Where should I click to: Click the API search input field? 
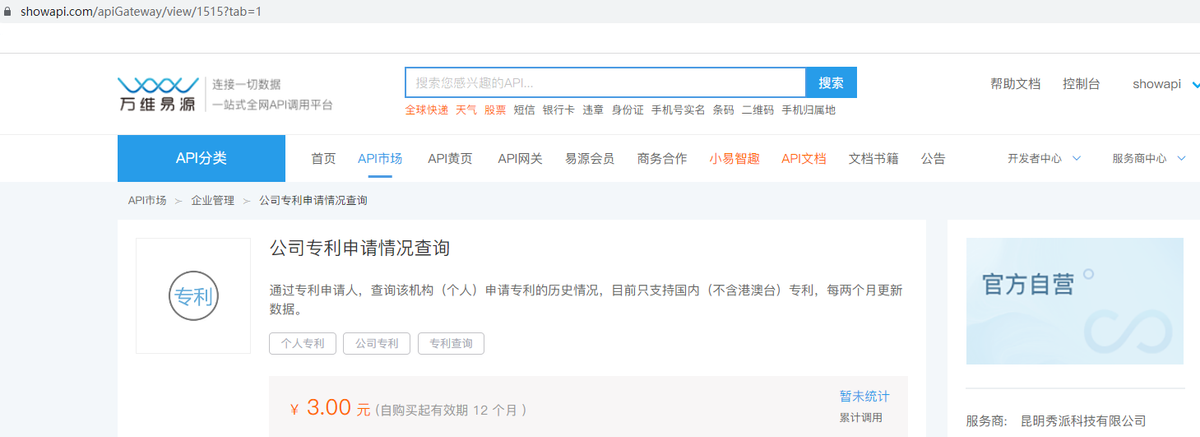[x=604, y=83]
